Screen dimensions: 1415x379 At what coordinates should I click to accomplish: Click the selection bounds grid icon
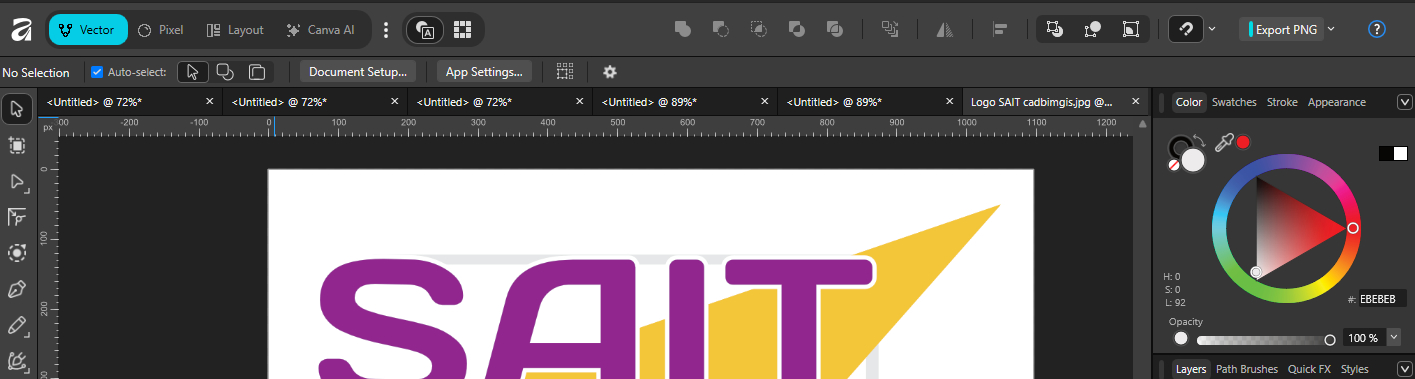coord(566,72)
